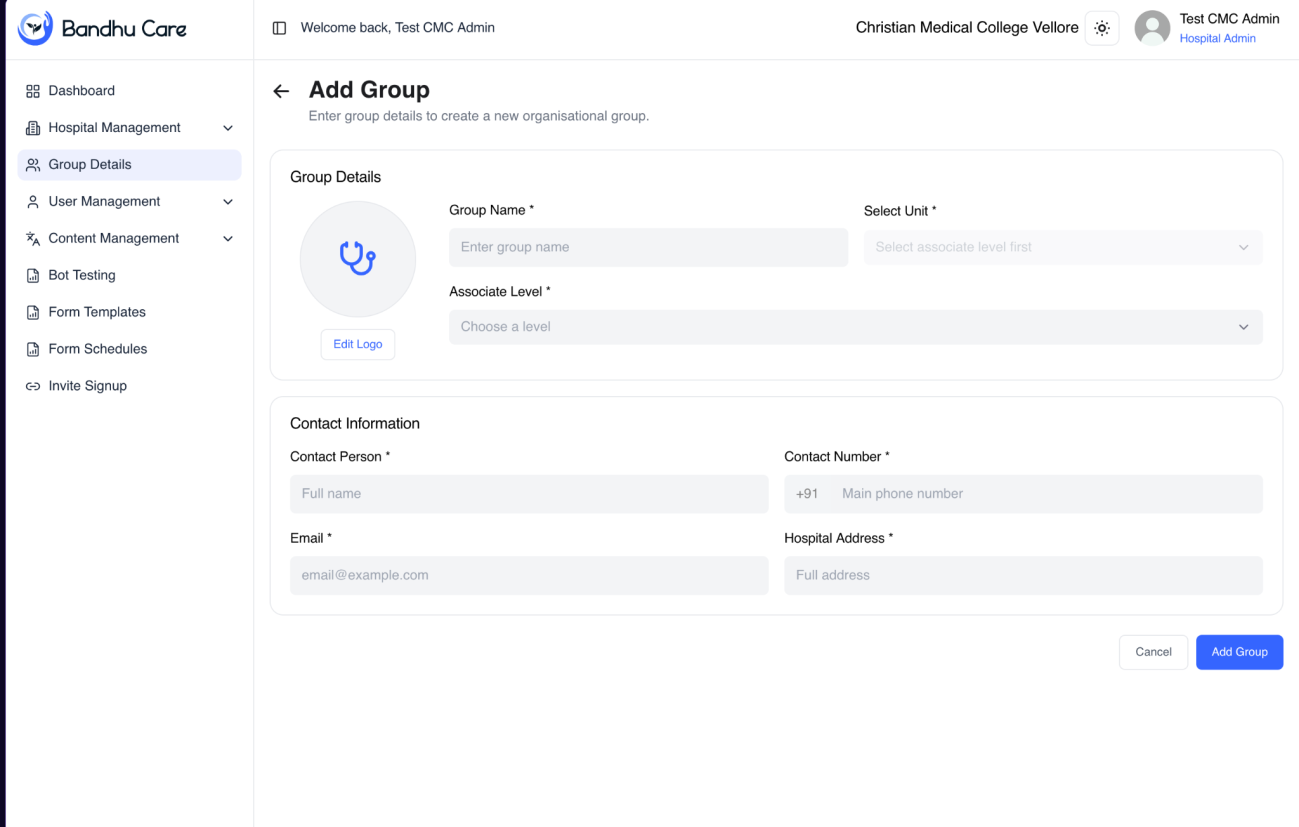Click the Bot Testing file icon
The width and height of the screenshot is (1299, 827).
point(33,276)
